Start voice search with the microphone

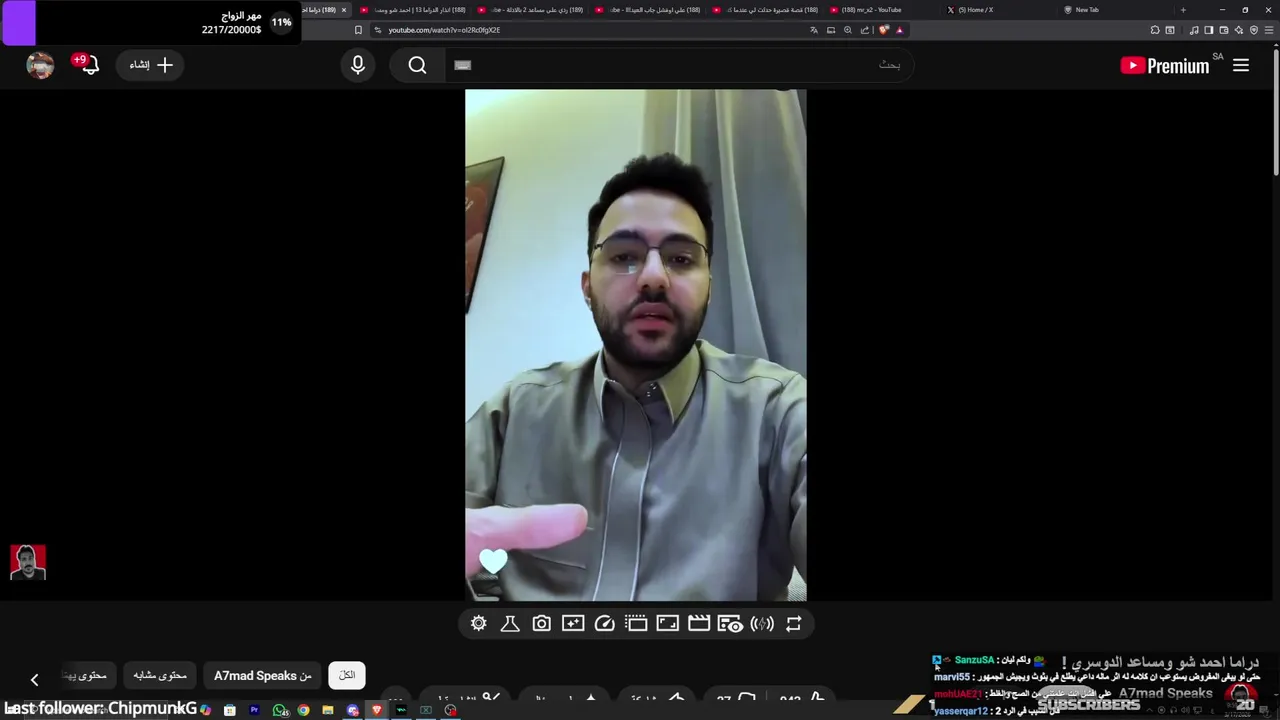pos(358,65)
